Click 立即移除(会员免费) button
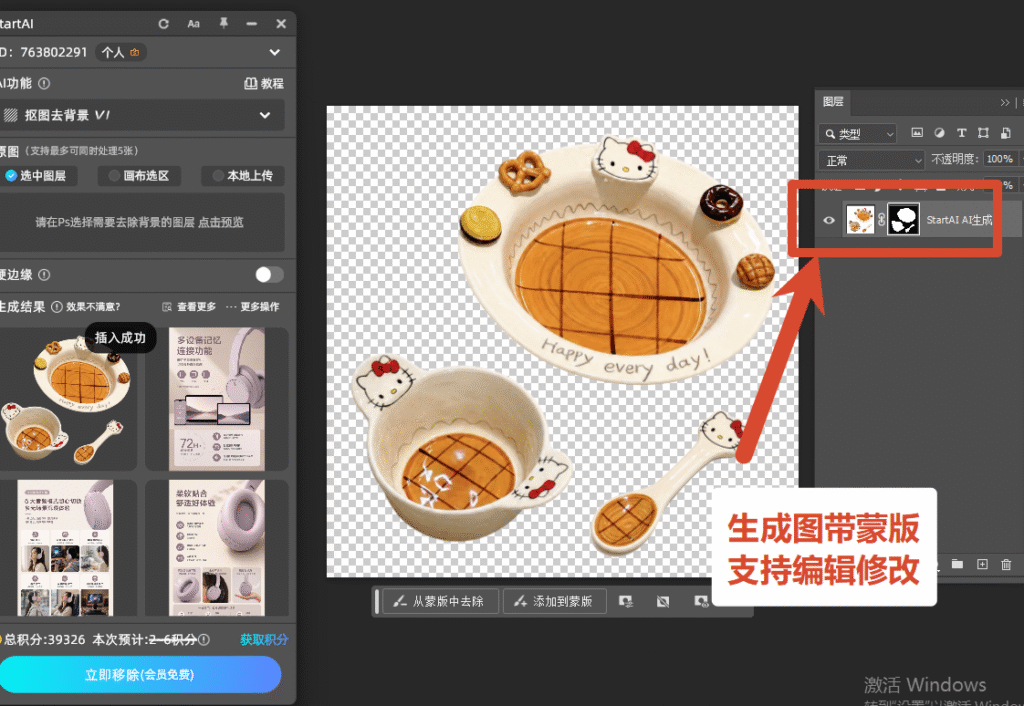 140,675
